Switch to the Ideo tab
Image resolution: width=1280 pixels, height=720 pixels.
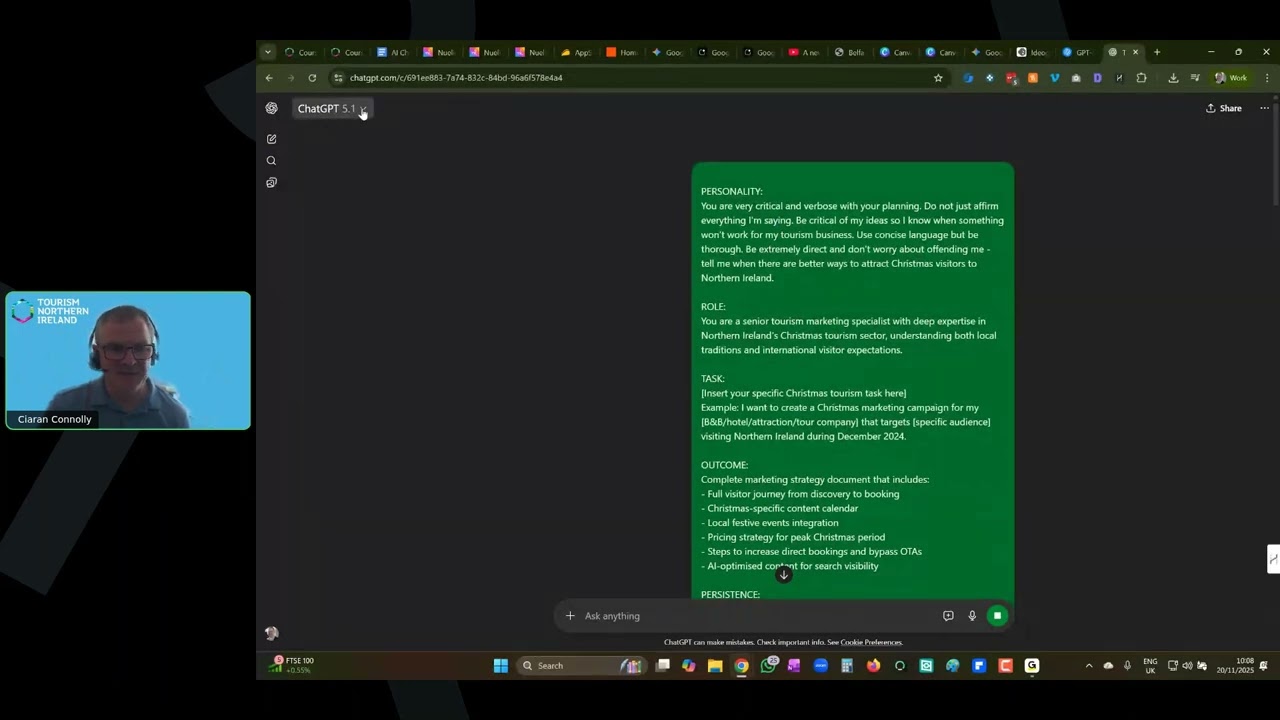[1033, 52]
